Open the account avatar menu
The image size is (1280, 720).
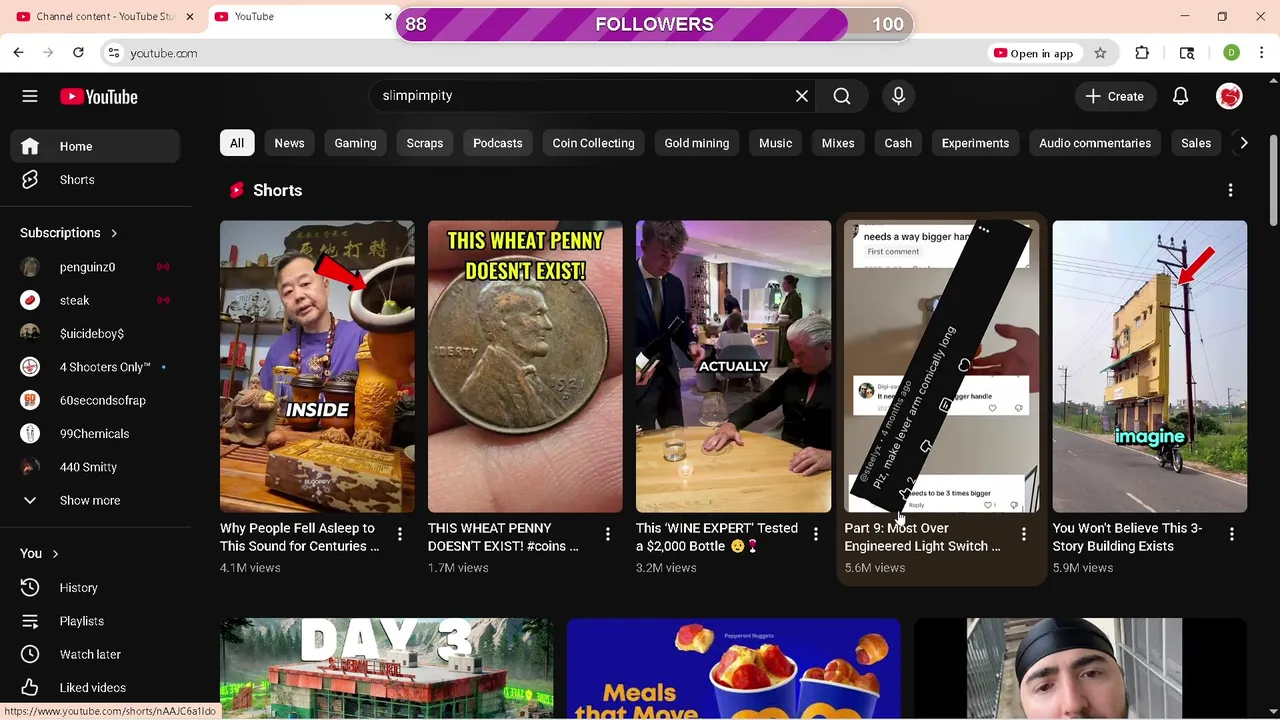point(1229,96)
